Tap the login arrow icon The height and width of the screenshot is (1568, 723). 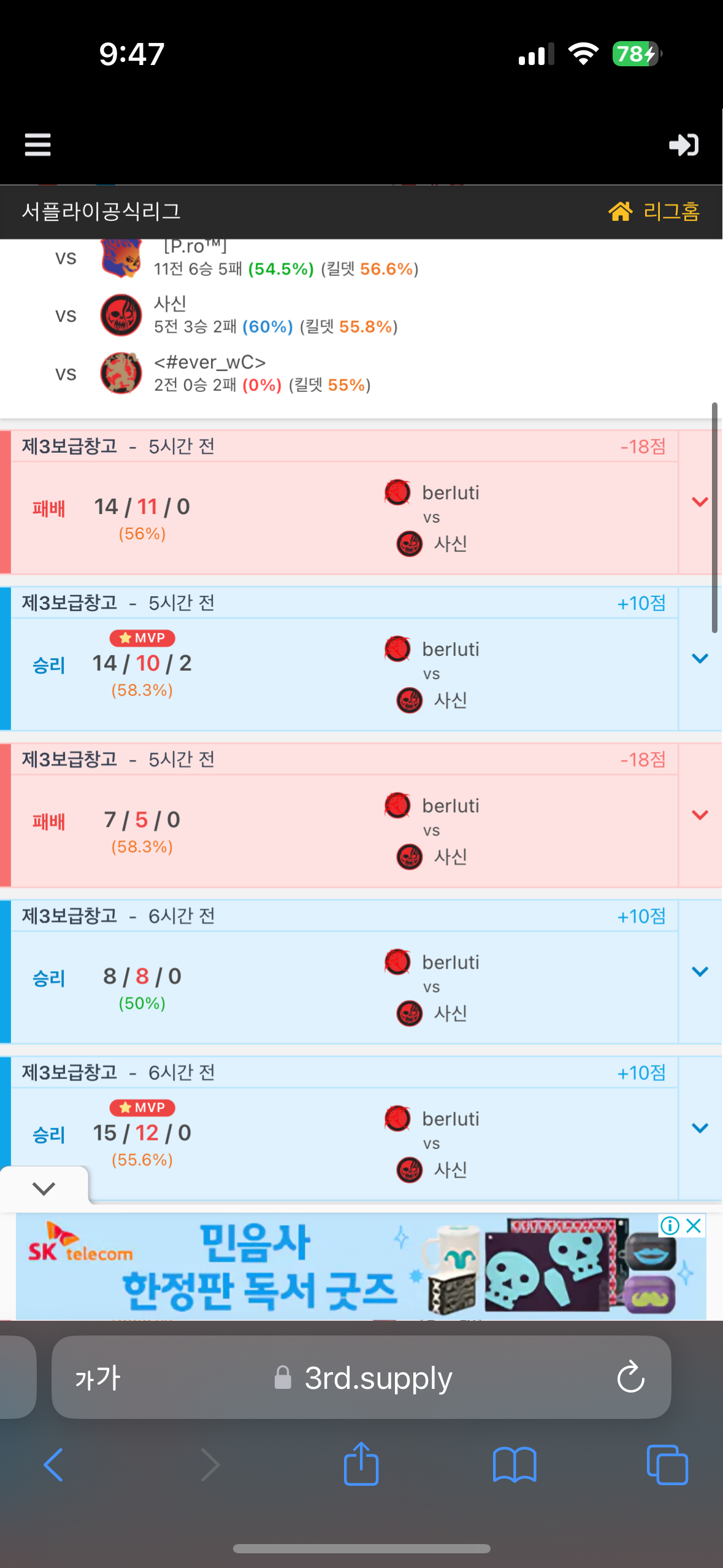point(683,145)
